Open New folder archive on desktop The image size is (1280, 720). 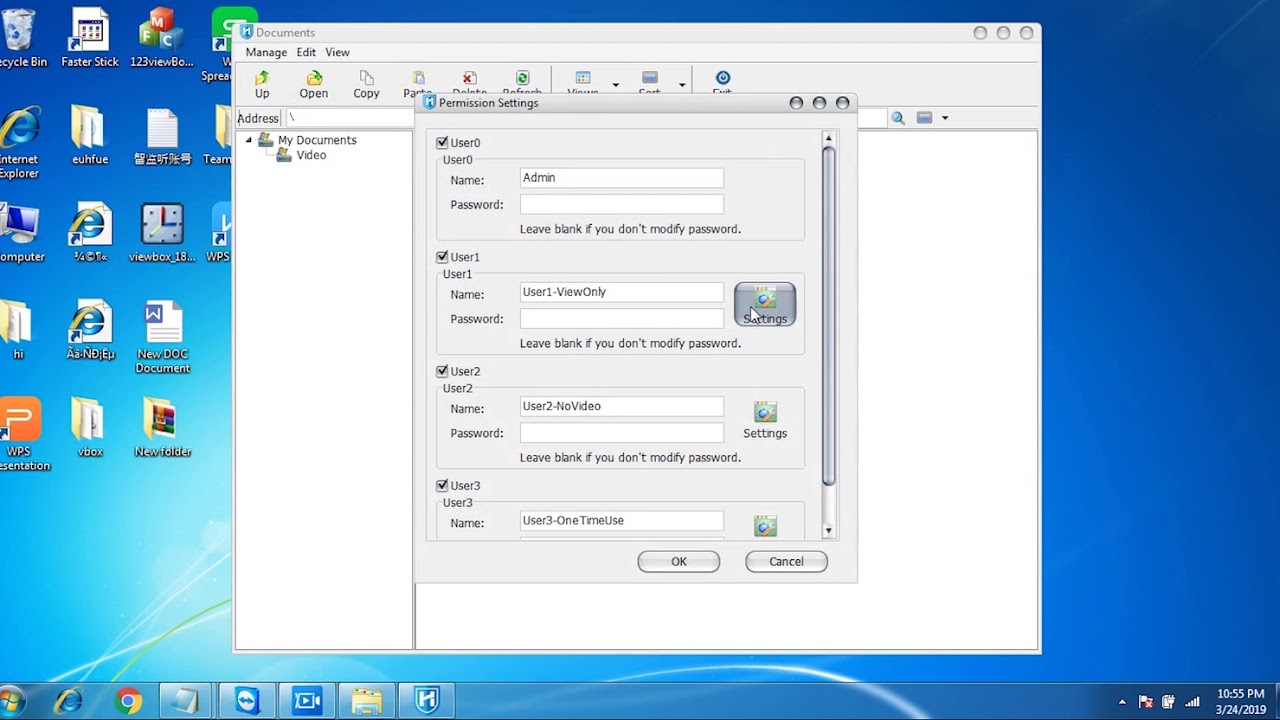[x=163, y=429]
